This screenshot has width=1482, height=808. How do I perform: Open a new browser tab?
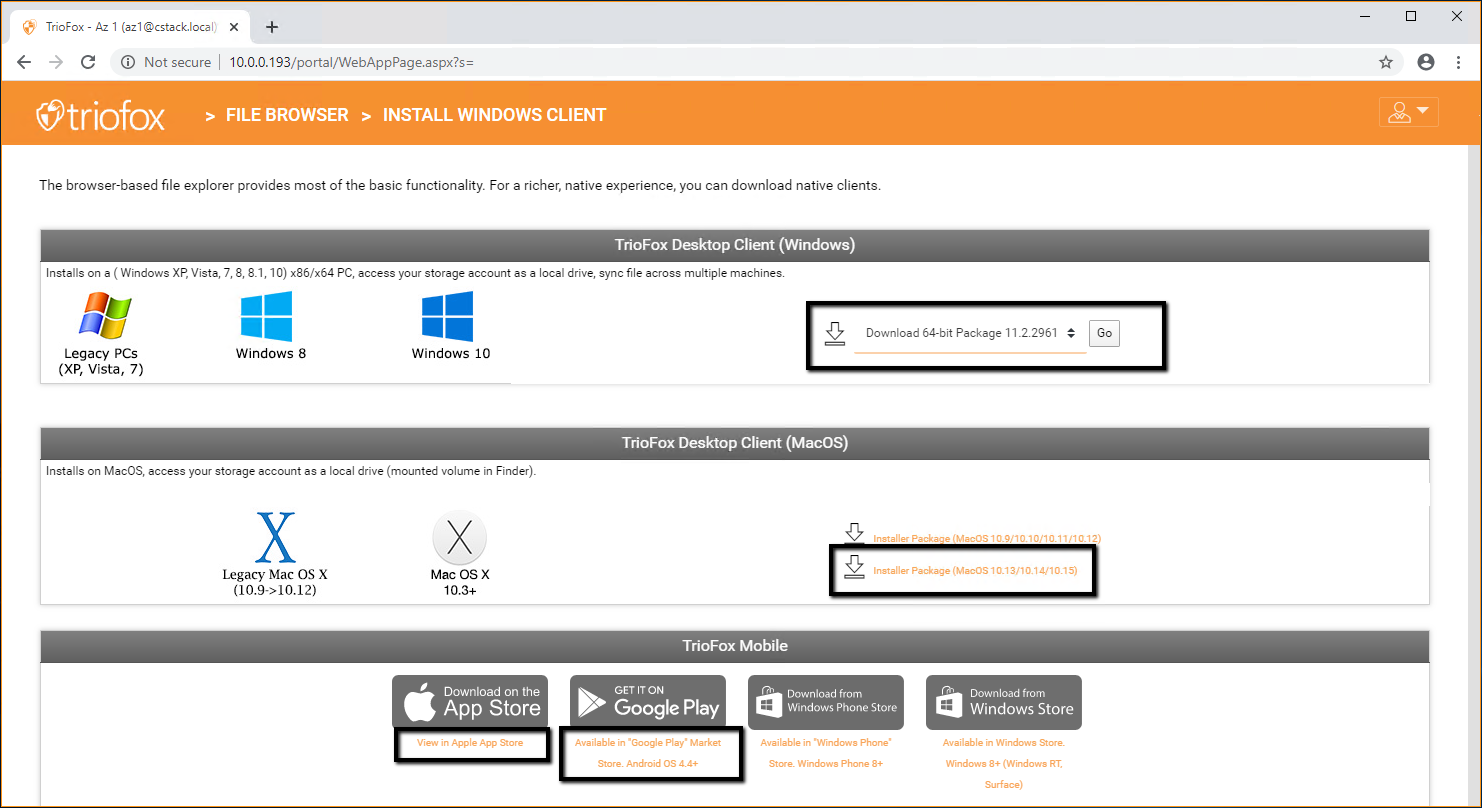(x=272, y=27)
